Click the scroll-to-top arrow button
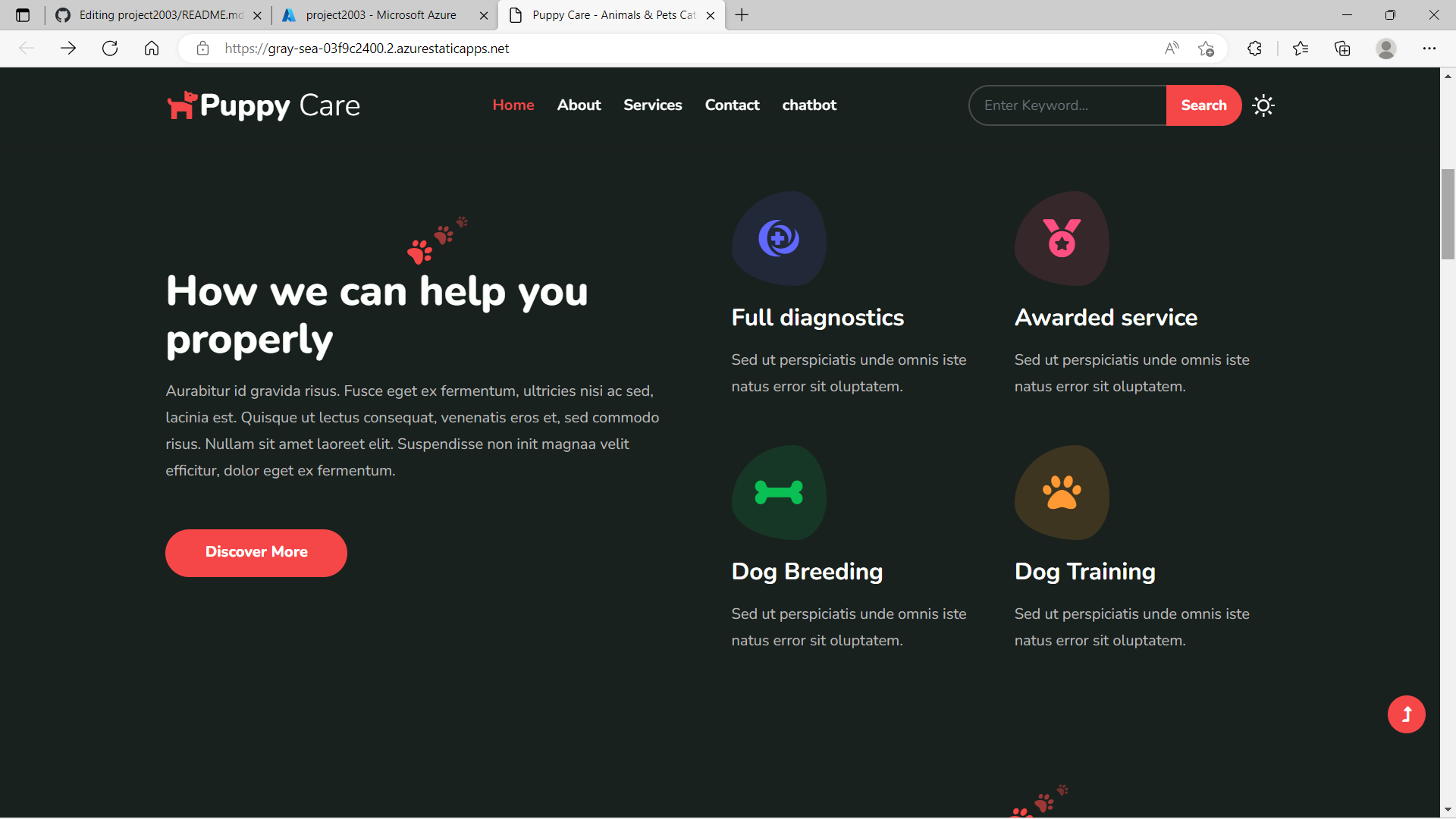This screenshot has width=1456, height=819. [x=1406, y=714]
